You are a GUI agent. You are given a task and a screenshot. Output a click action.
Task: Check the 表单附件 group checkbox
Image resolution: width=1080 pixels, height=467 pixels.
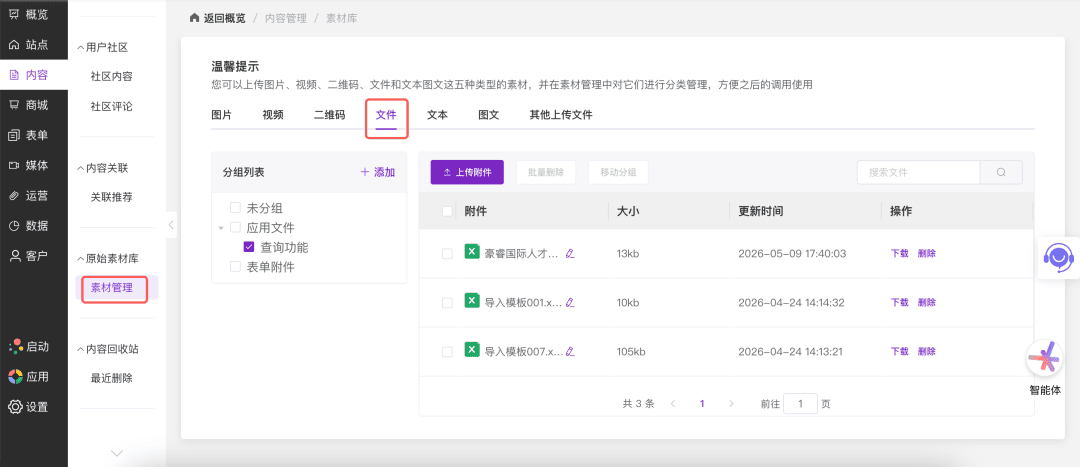pyautogui.click(x=236, y=267)
